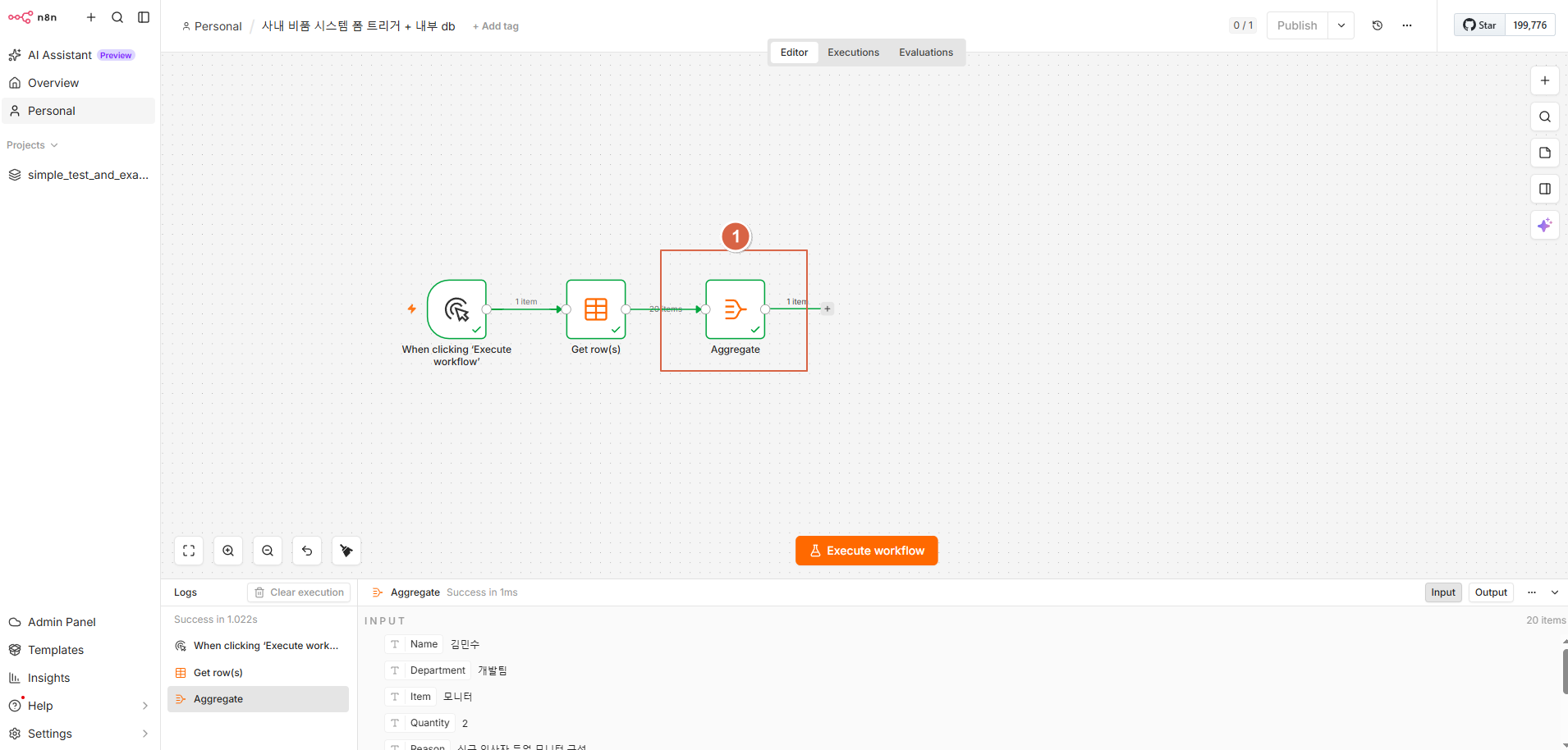Image resolution: width=1568 pixels, height=750 pixels.
Task: Switch to Evaluations tab
Action: [926, 53]
